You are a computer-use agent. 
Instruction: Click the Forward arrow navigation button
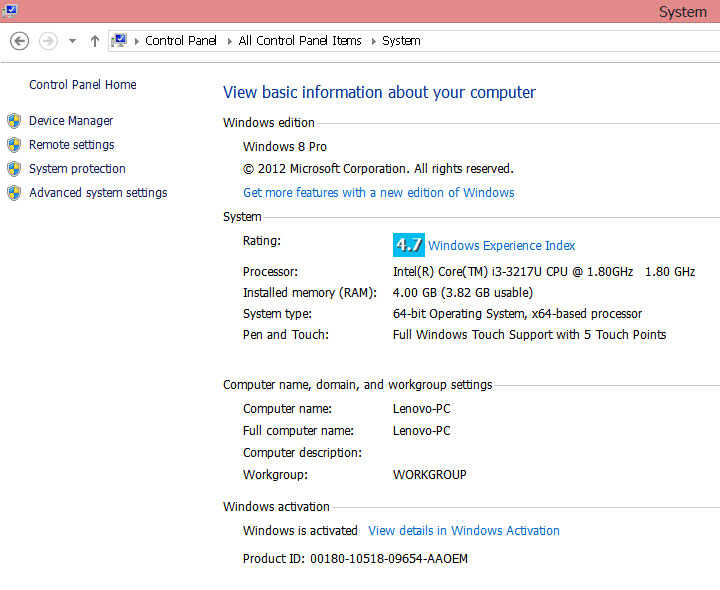[47, 41]
